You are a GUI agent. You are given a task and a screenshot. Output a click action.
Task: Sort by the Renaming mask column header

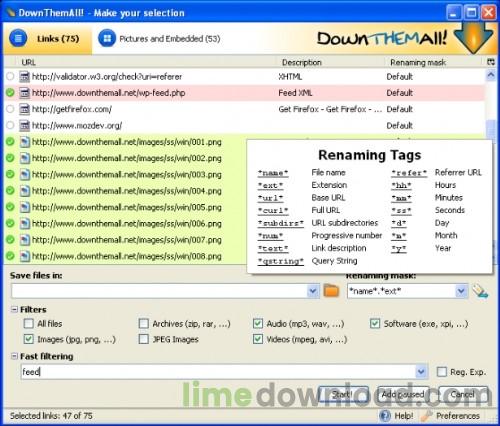pyautogui.click(x=418, y=62)
